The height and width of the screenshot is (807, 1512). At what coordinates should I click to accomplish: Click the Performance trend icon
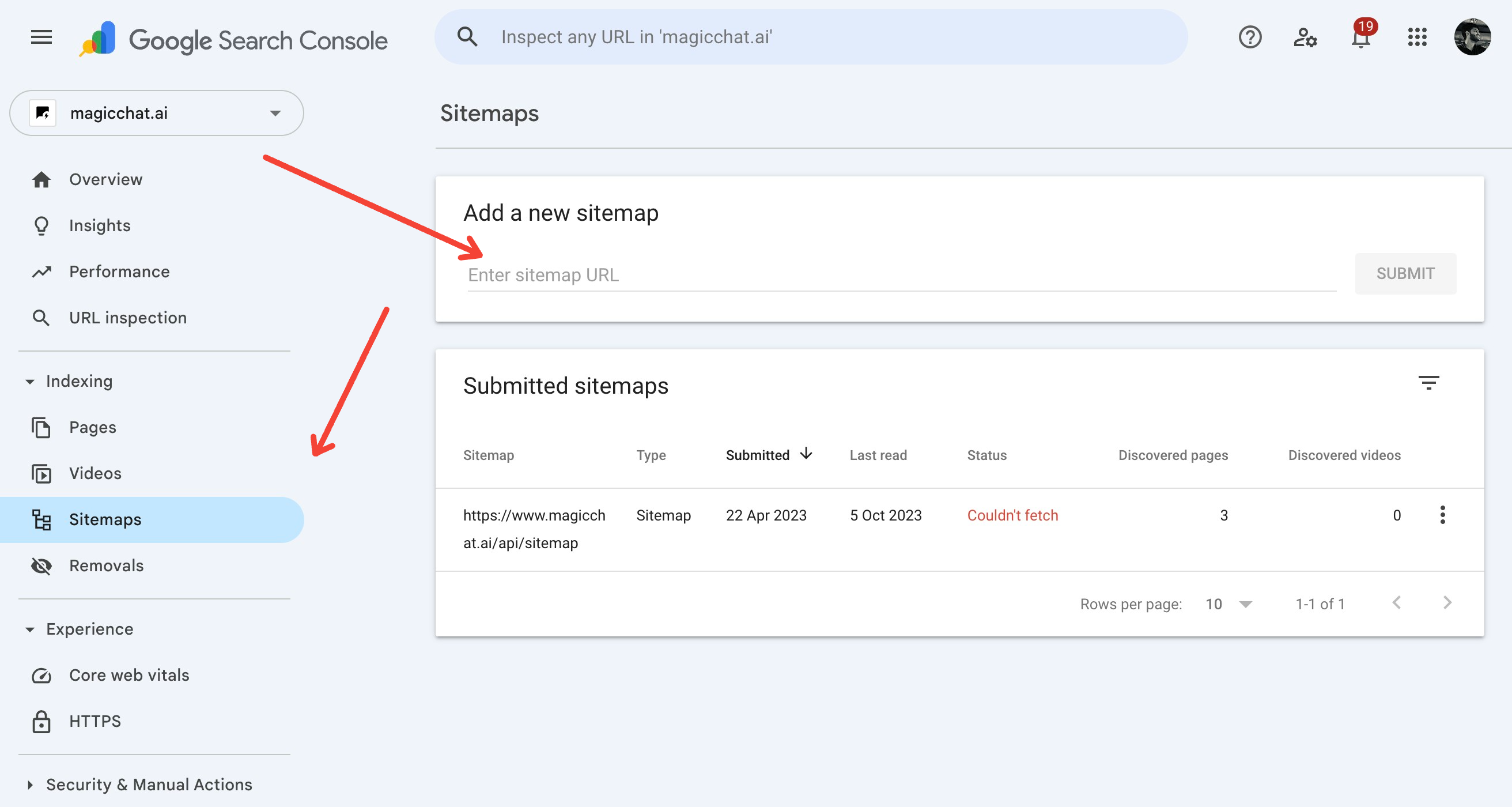click(x=41, y=271)
